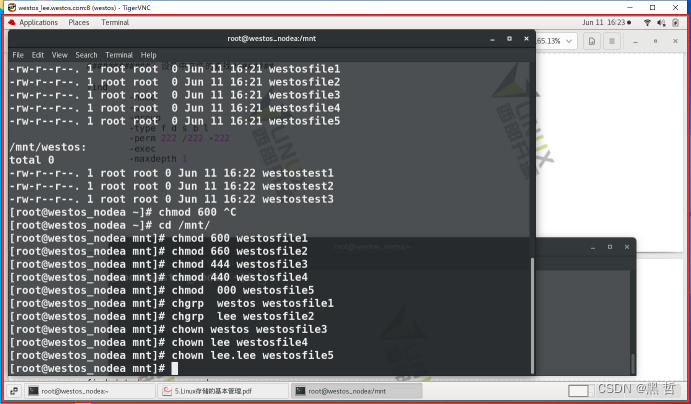The height and width of the screenshot is (404, 691).
Task: Open the Search menu in terminal
Action: tap(86, 55)
